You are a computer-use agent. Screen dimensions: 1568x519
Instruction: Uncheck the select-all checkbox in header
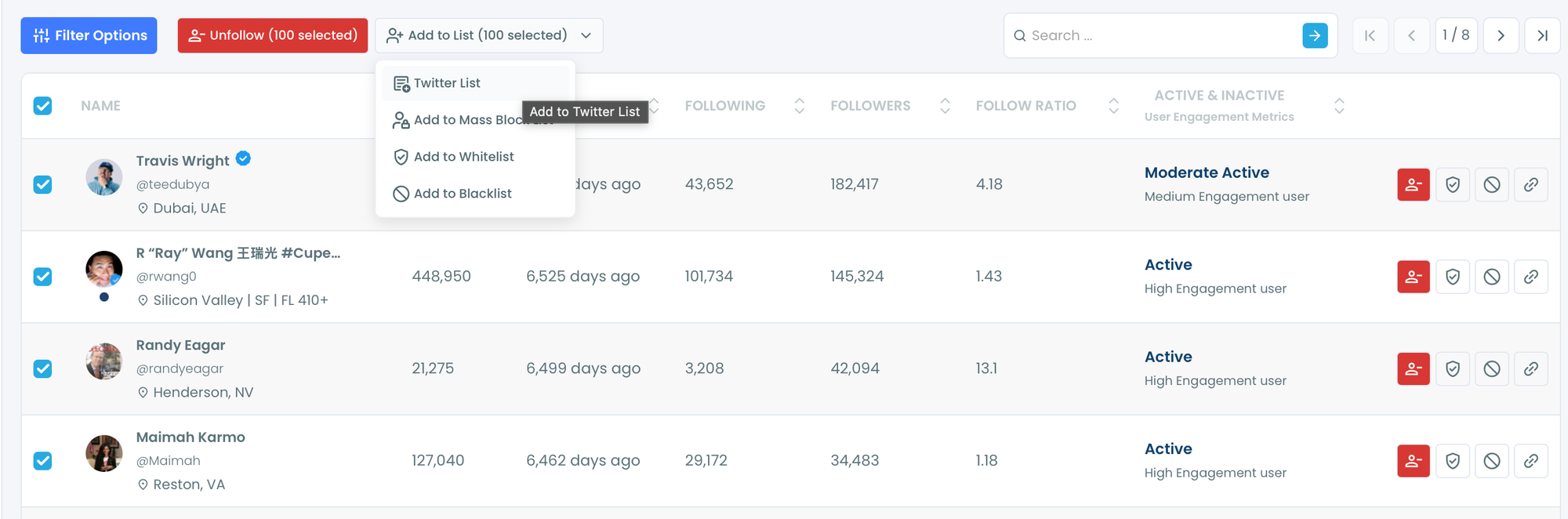click(x=43, y=106)
